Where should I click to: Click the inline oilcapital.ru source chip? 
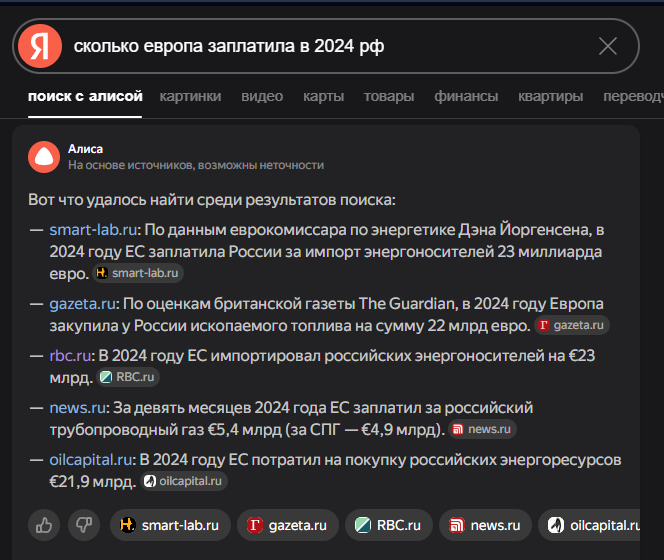(x=184, y=481)
